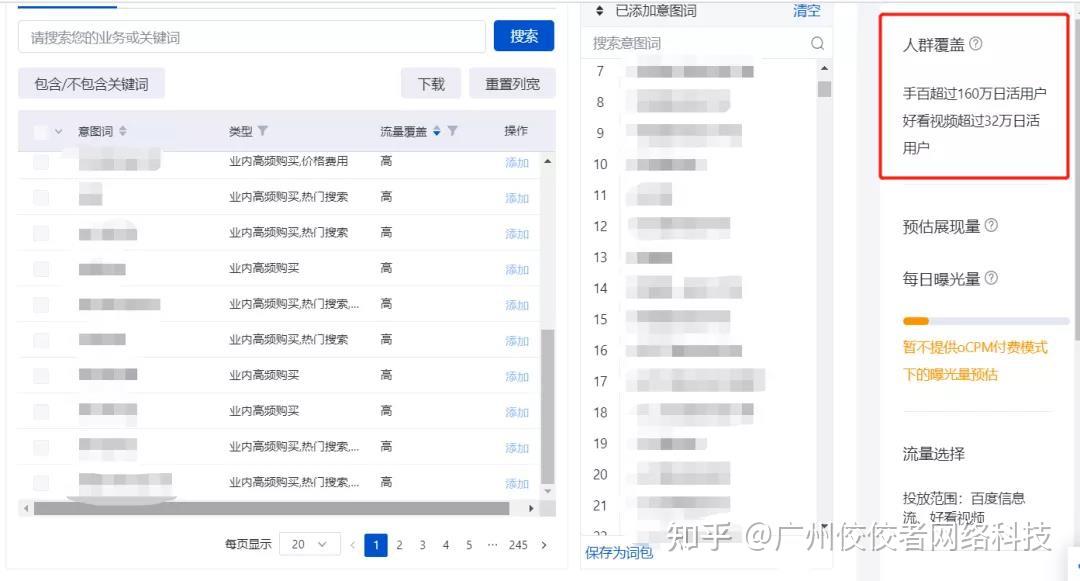
Task: Toggle the select-all checkbox in table header
Action: tap(41, 131)
